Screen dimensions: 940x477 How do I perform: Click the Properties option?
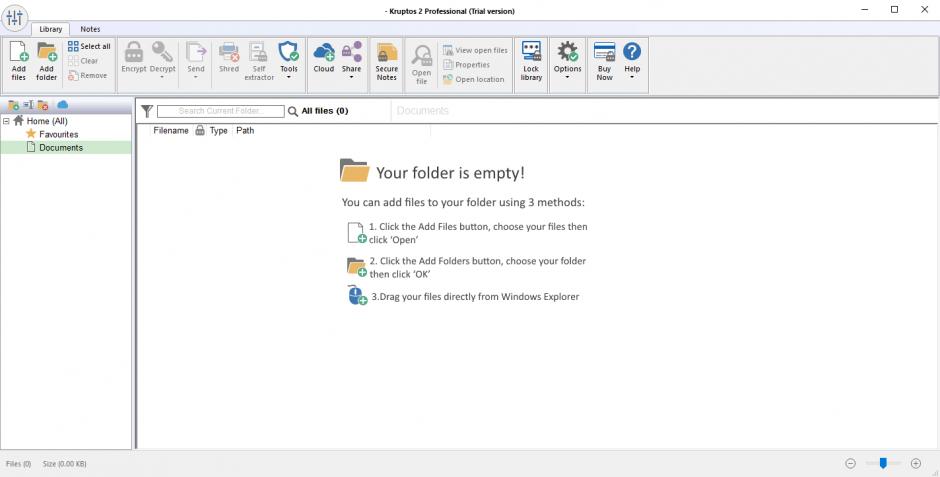point(466,65)
